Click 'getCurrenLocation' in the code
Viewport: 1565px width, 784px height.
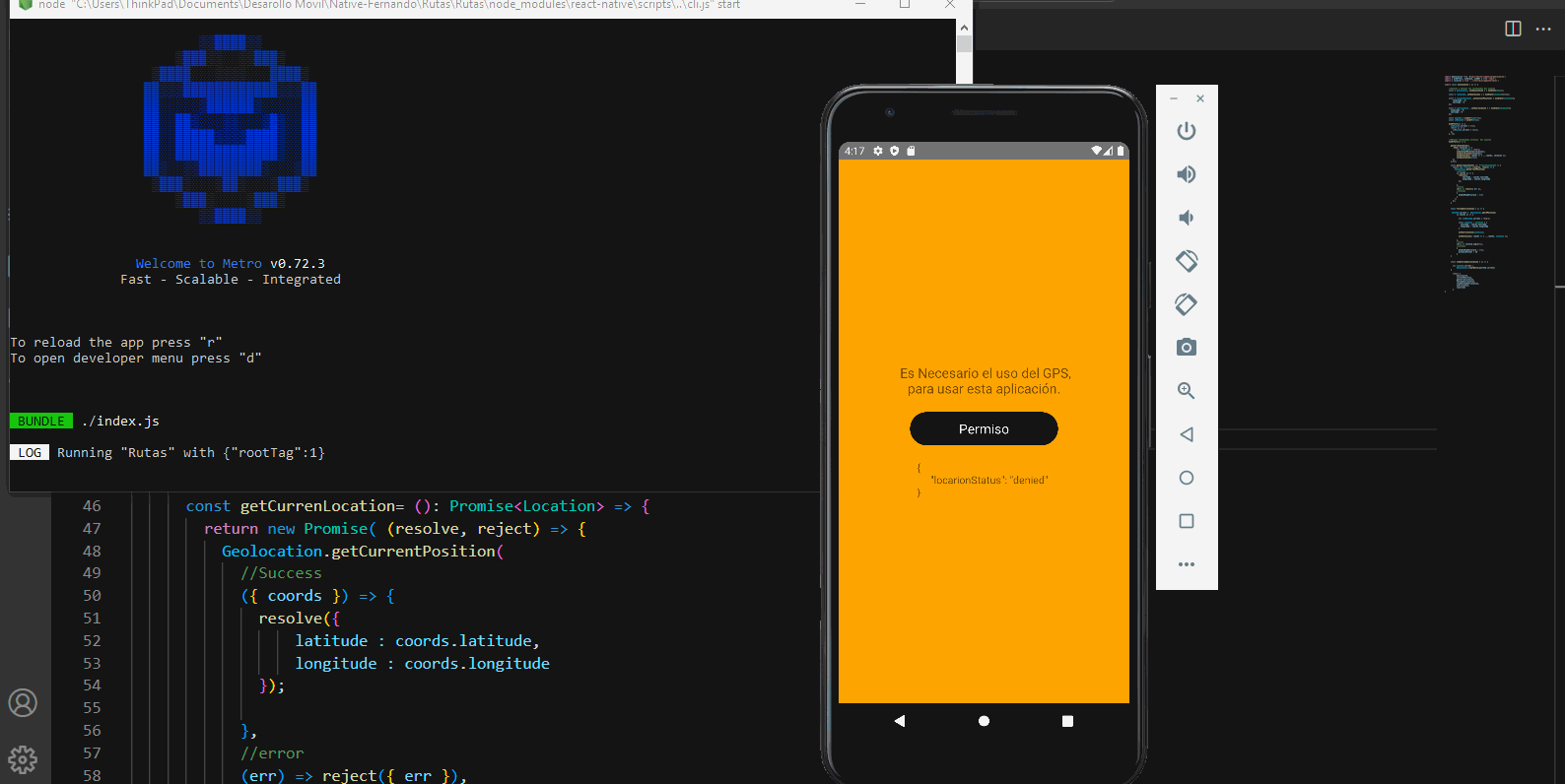(x=317, y=506)
